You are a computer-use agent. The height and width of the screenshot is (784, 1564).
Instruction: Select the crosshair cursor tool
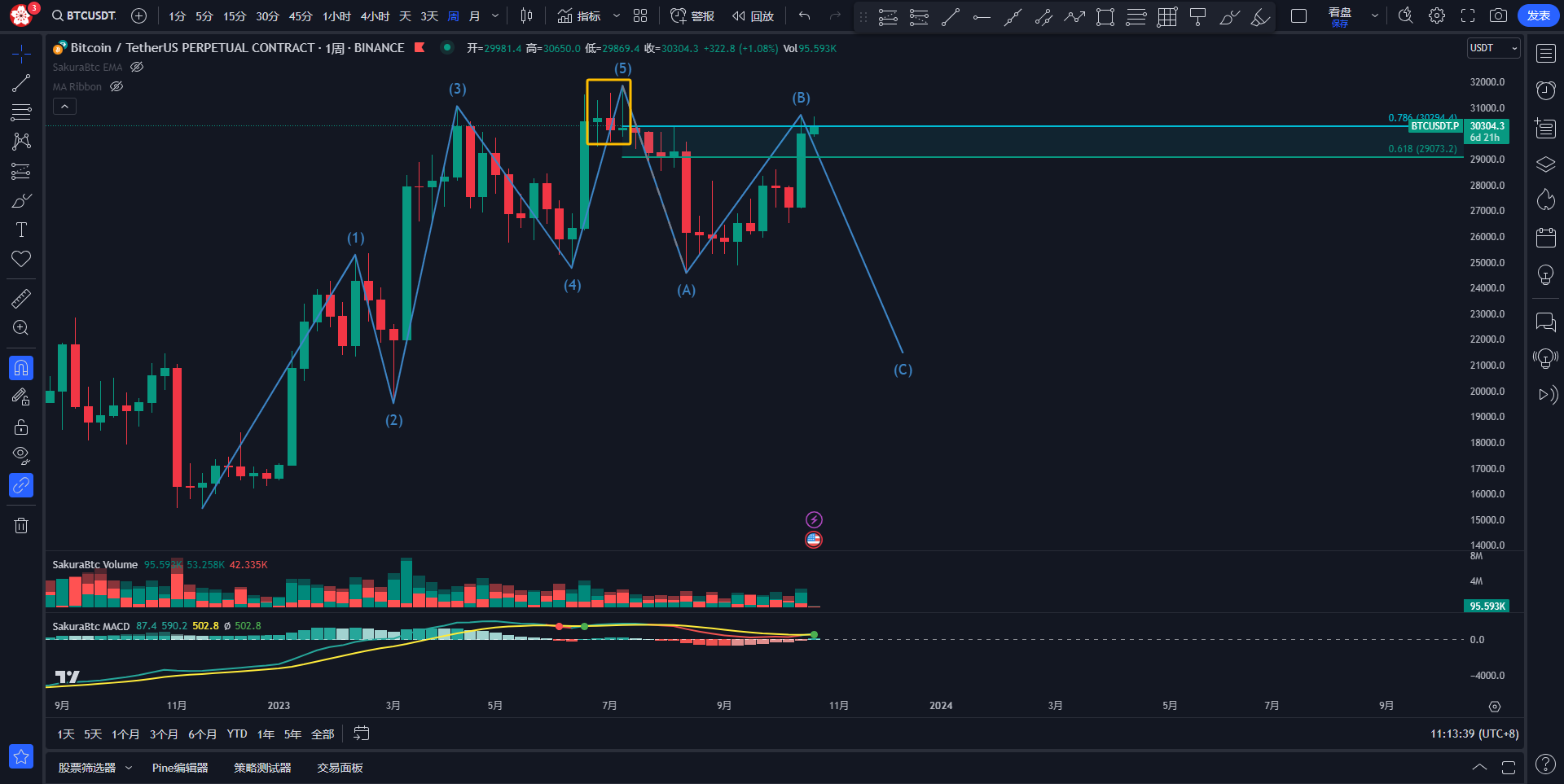(x=21, y=54)
